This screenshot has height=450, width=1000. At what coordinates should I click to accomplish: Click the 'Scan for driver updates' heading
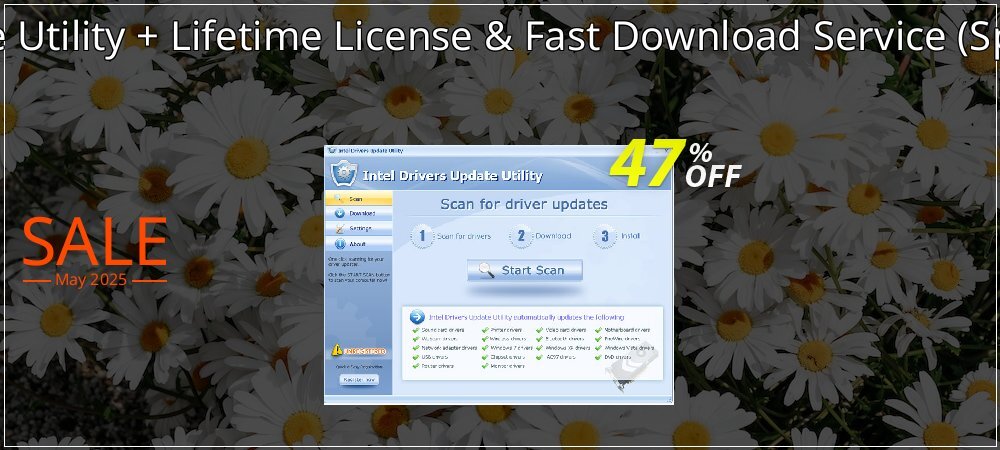[x=524, y=205]
